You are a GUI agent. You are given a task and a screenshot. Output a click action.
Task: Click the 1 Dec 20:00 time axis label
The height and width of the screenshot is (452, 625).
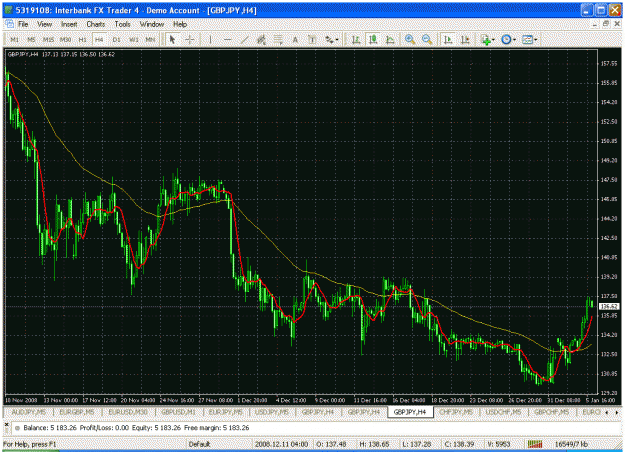(252, 400)
